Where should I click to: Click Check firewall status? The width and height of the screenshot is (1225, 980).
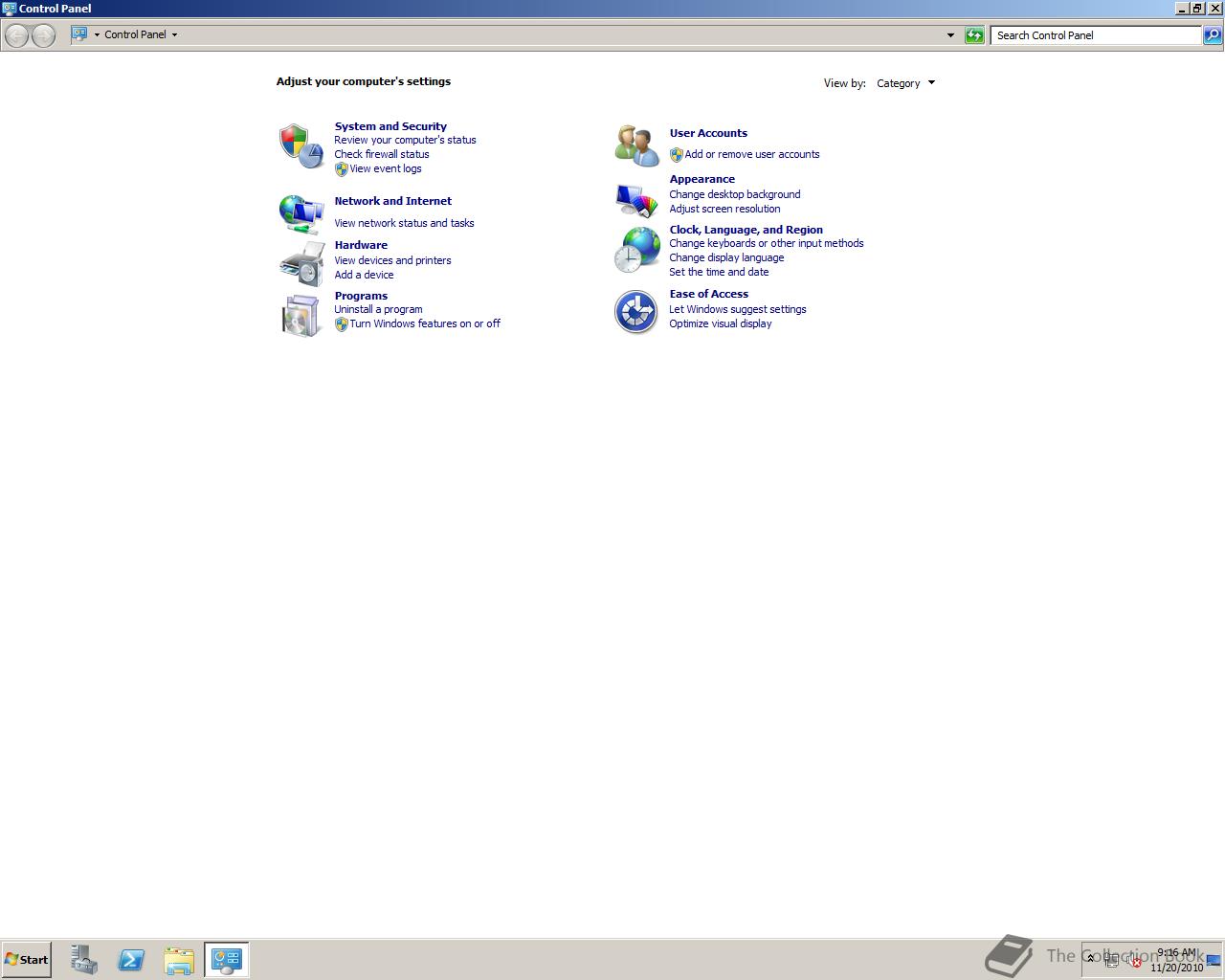(382, 154)
